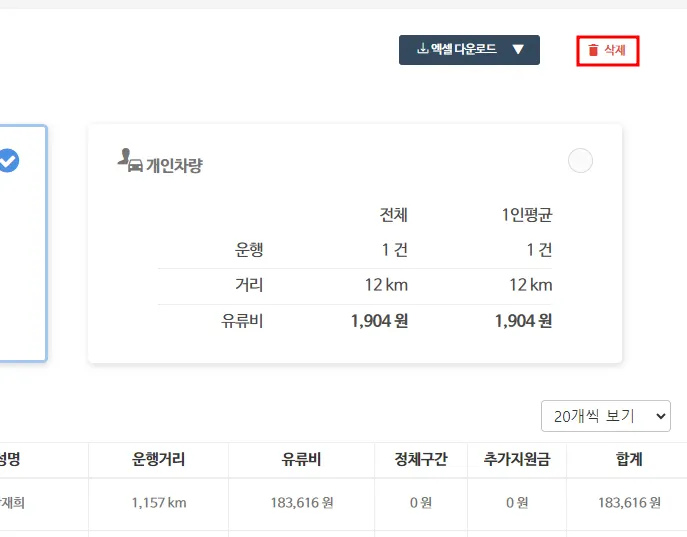Click the 정체구간 column header
Screen dimensions: 687x537
point(421,459)
